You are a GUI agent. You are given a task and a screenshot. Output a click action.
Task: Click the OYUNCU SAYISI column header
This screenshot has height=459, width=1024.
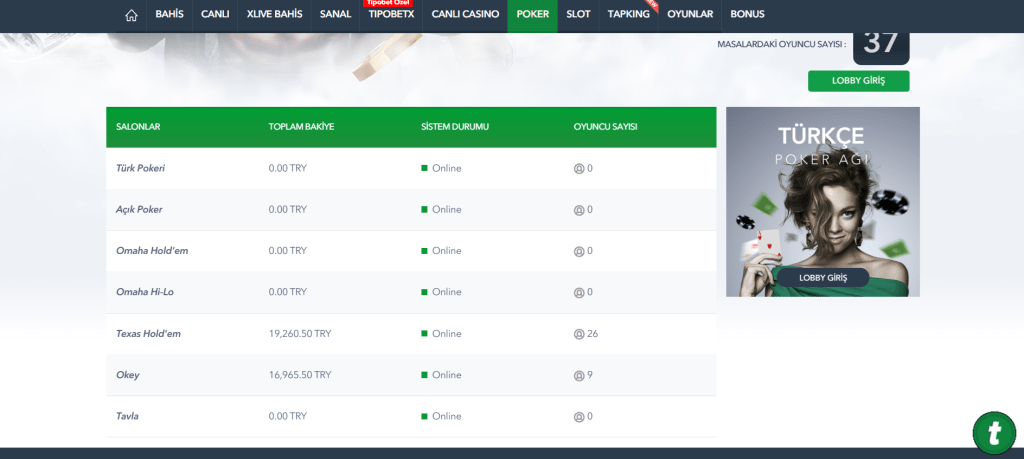605,127
